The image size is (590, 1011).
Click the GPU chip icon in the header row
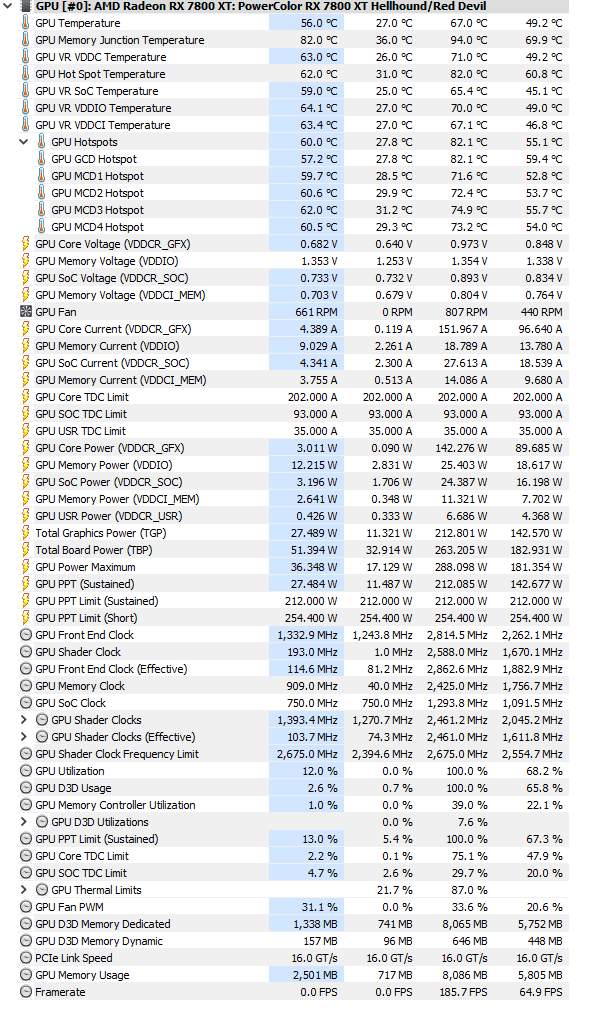point(26,6)
